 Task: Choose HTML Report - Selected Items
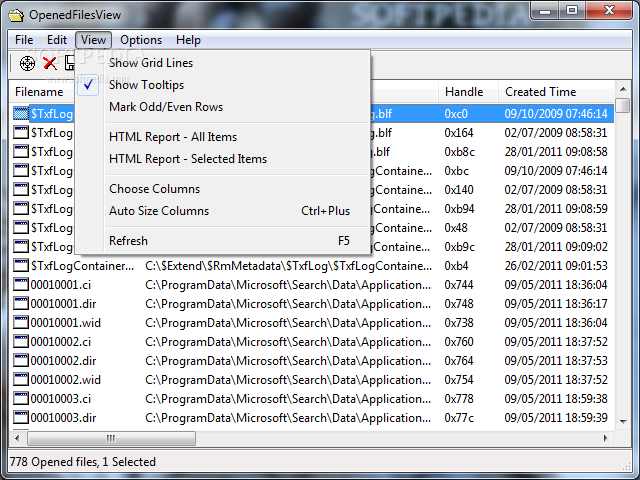(x=222, y=159)
